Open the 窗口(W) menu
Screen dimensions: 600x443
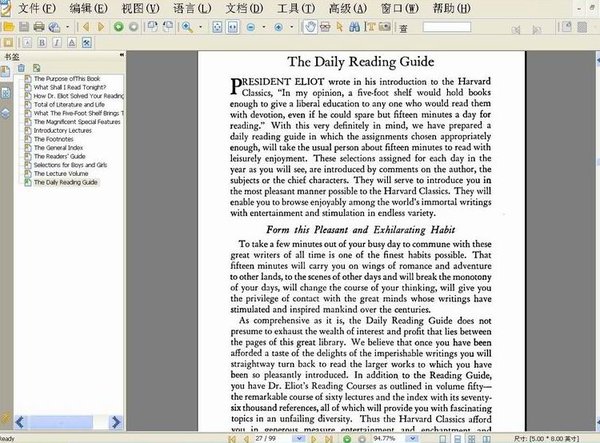[399, 8]
